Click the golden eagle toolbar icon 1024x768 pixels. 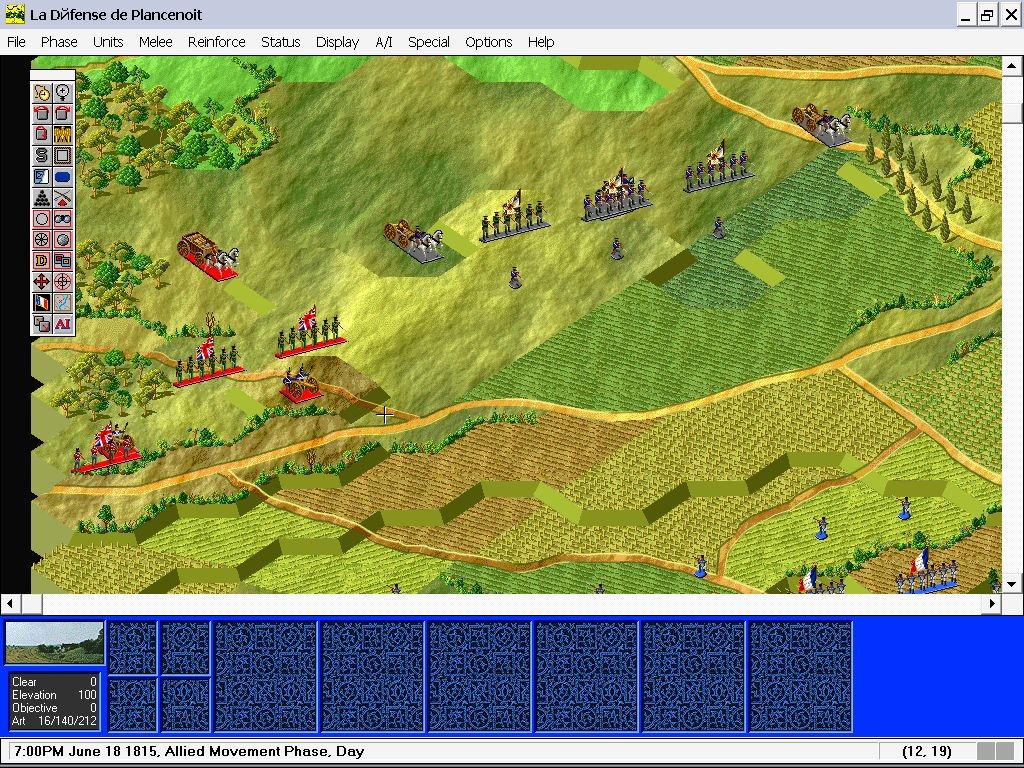coord(63,134)
